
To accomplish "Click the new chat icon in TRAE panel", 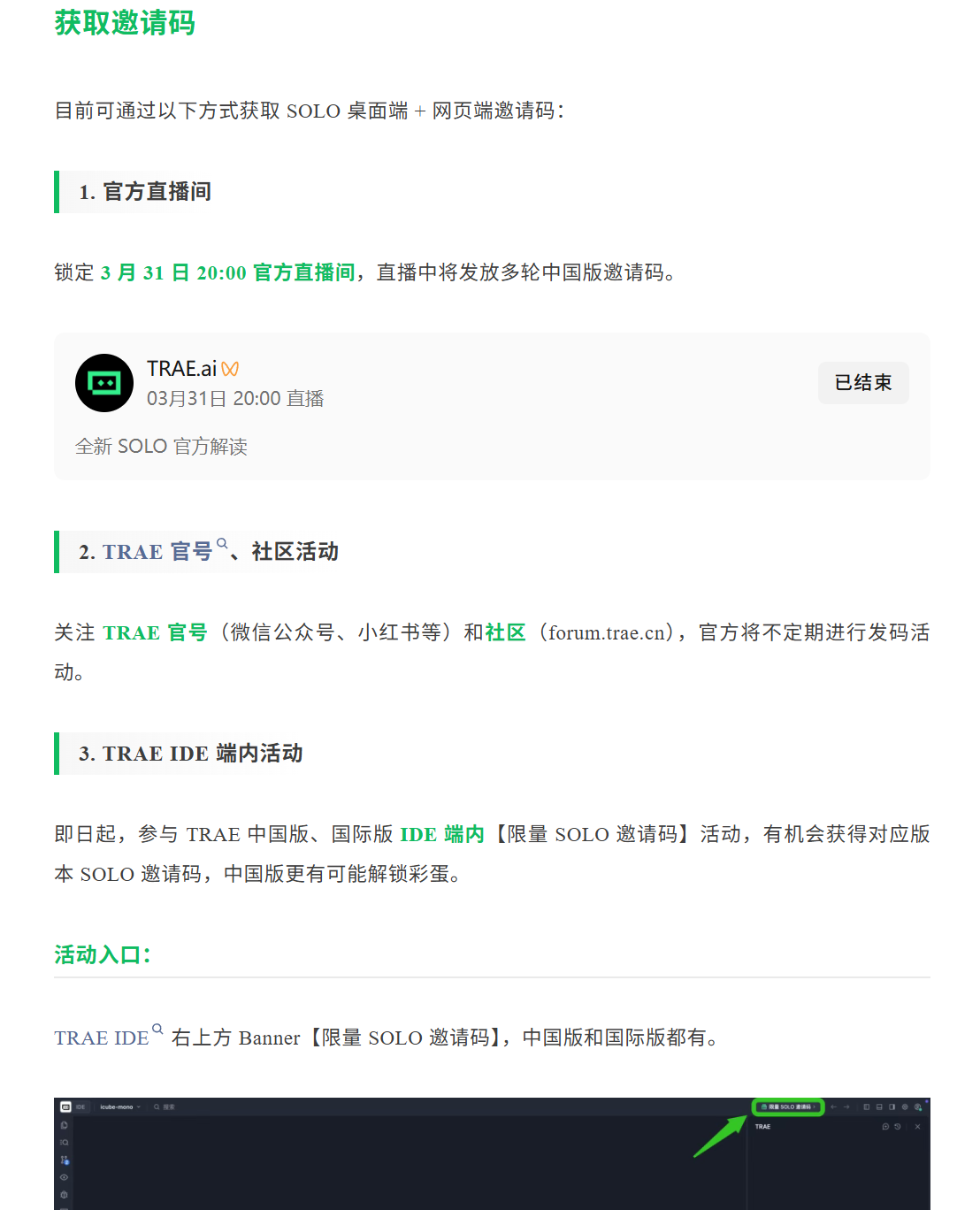I will coord(885,1127).
